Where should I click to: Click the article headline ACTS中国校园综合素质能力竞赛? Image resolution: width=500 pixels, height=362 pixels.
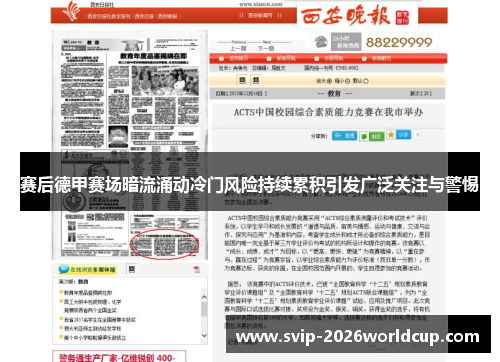click(328, 112)
